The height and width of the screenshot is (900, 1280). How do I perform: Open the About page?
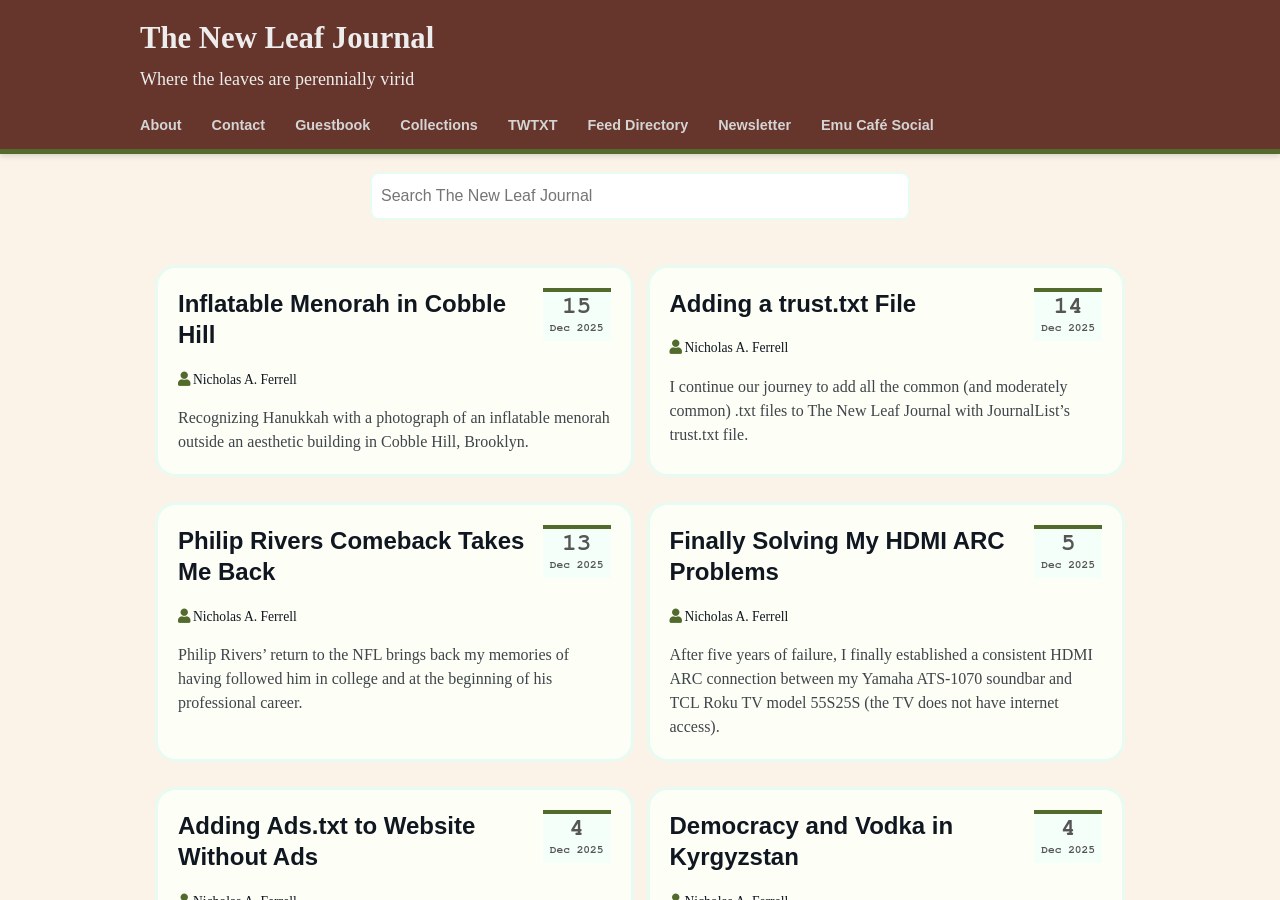click(160, 125)
